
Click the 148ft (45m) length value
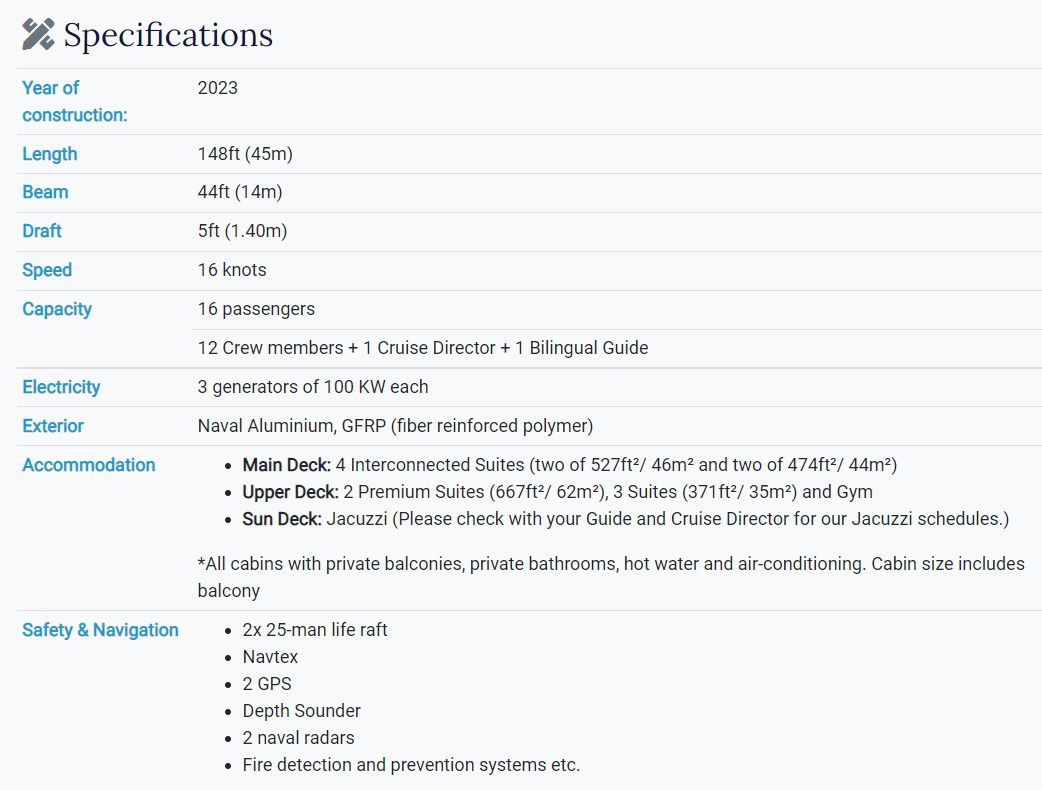tap(245, 153)
